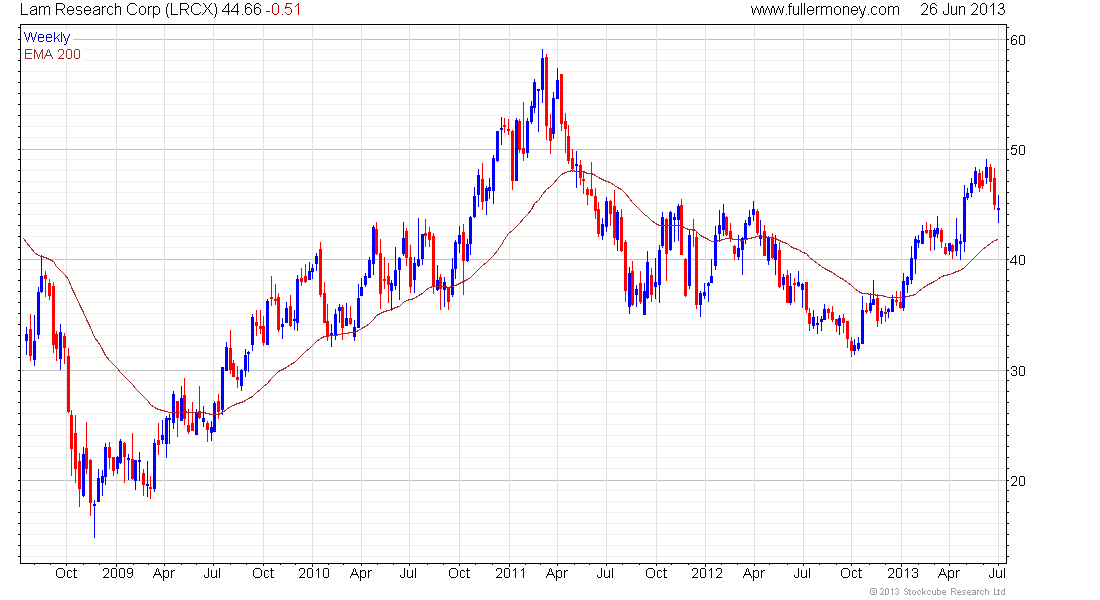The height and width of the screenshot is (600, 1100).
Task: Click the 60 price axis label
Action: coord(1017,40)
